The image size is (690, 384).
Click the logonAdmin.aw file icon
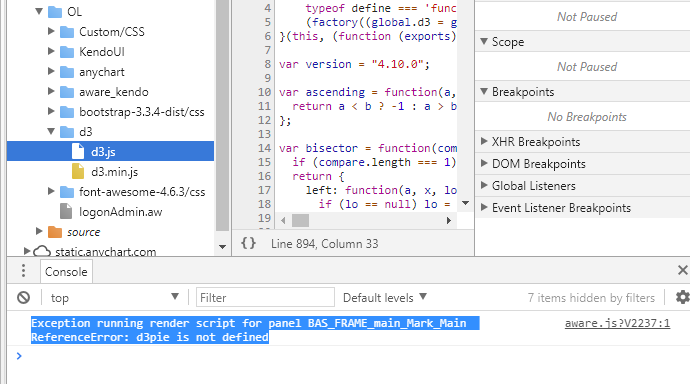(x=66, y=211)
